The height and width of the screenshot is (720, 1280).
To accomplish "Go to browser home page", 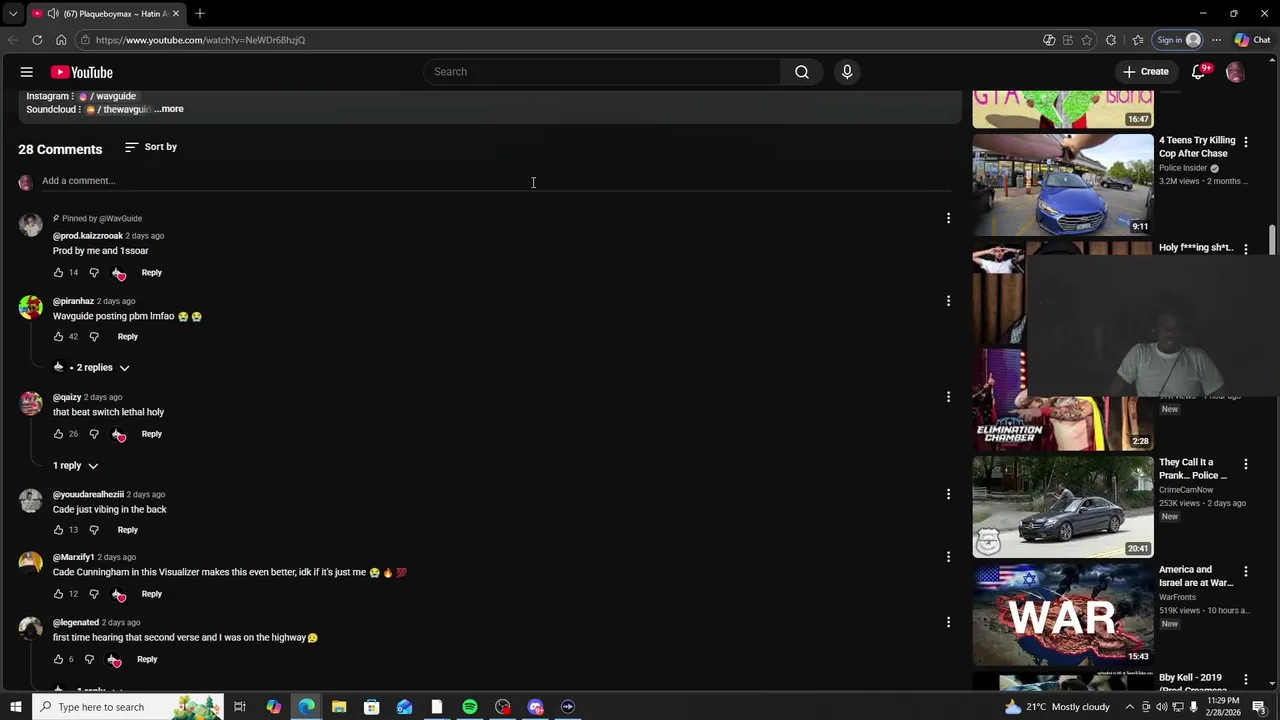I will click(61, 40).
